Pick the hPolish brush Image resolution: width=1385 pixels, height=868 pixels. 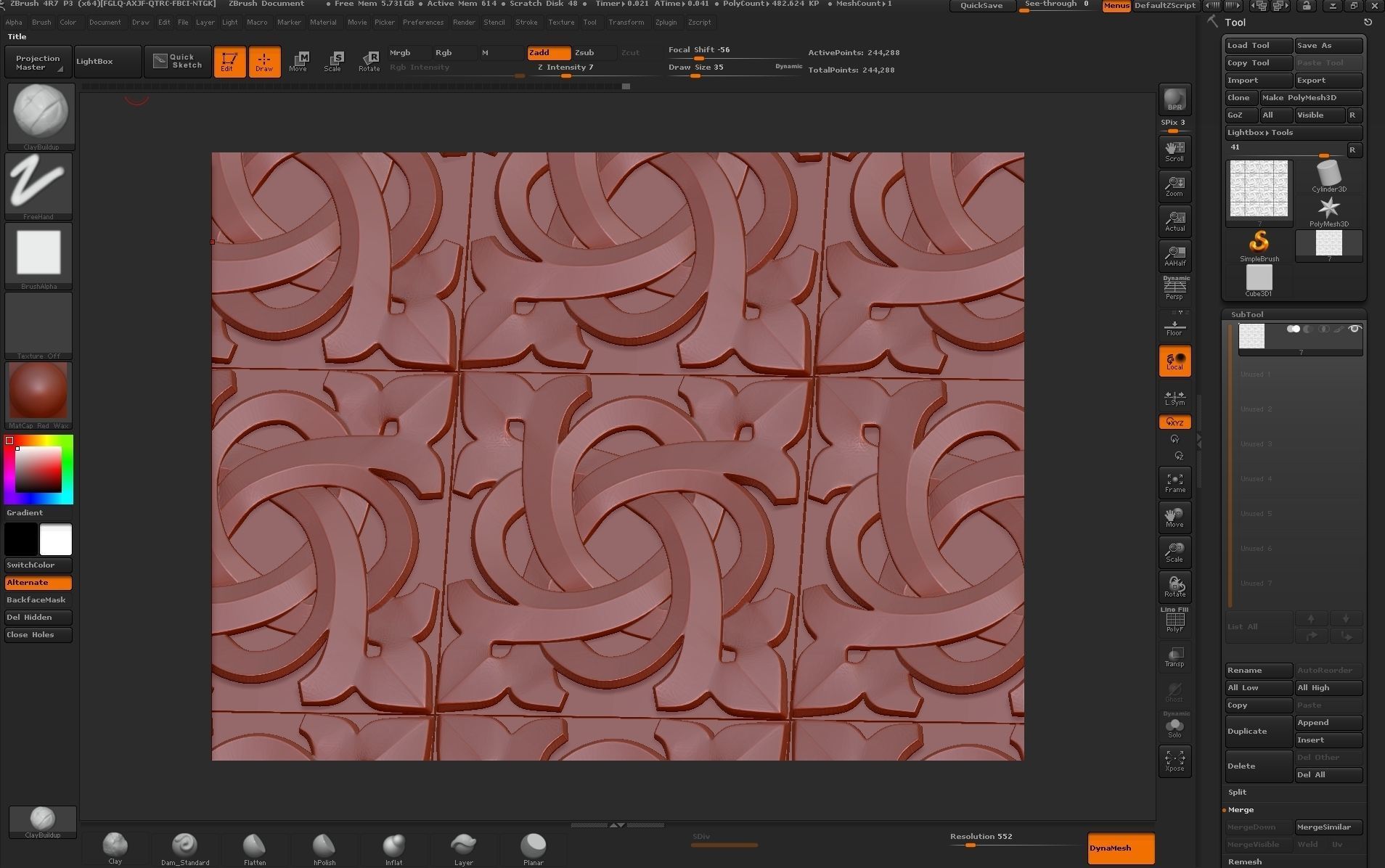324,848
